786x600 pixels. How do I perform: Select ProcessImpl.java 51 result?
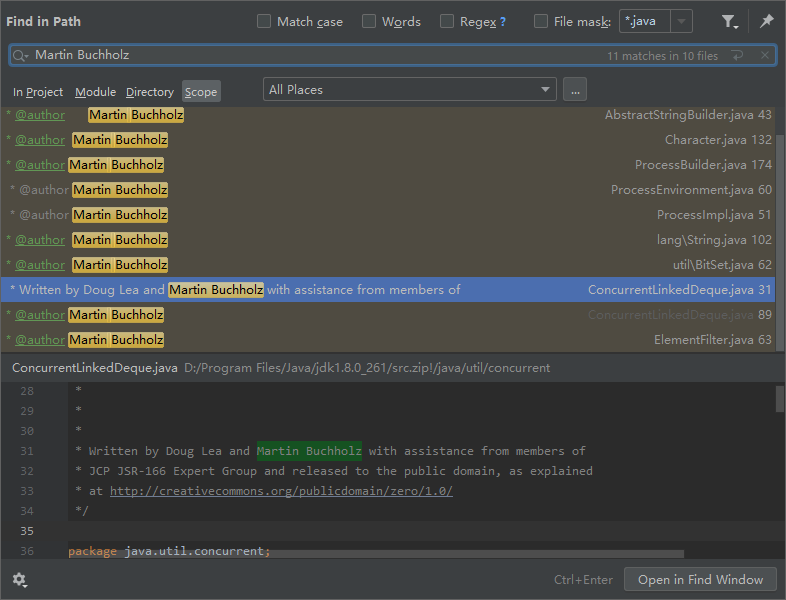click(388, 215)
